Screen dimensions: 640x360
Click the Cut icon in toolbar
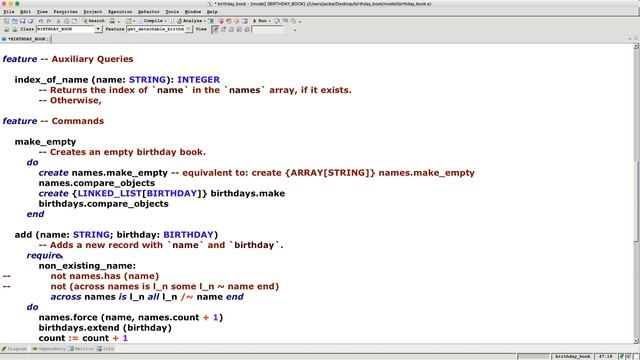pyautogui.click(x=58, y=21)
